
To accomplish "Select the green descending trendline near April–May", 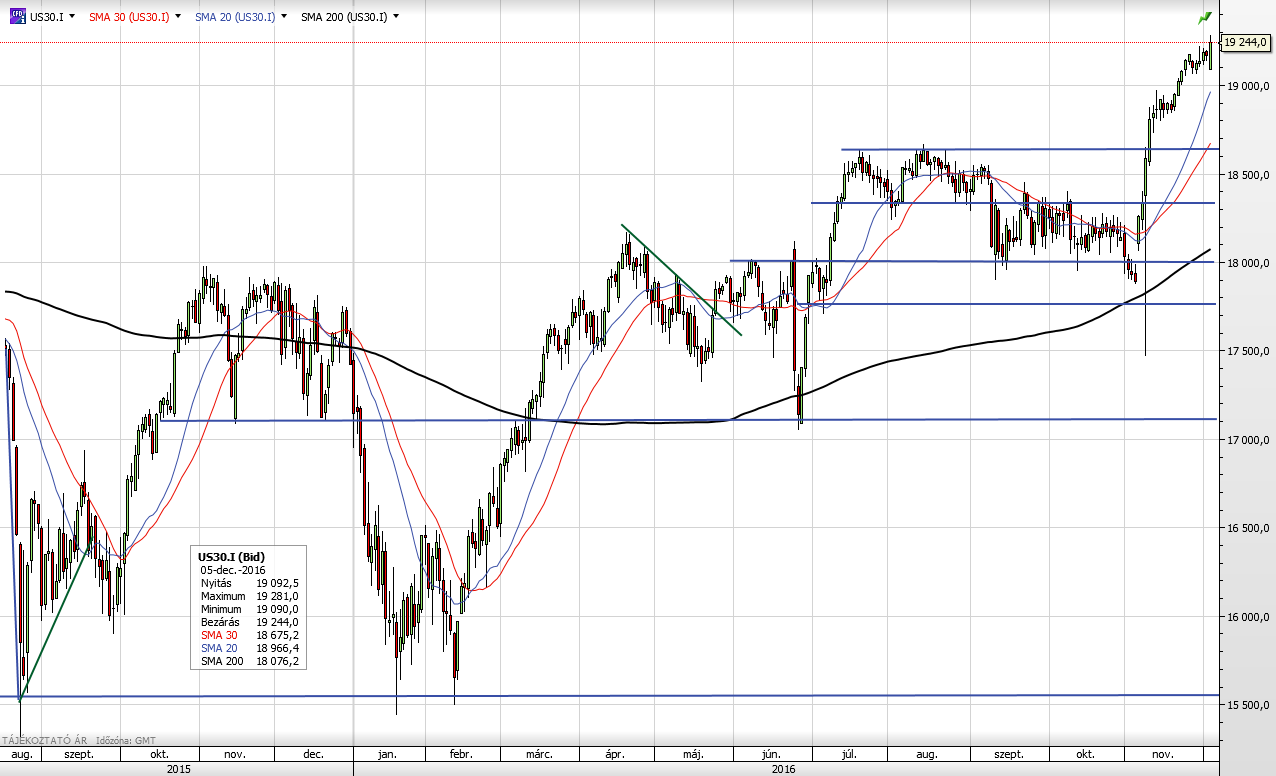I will 680,279.
